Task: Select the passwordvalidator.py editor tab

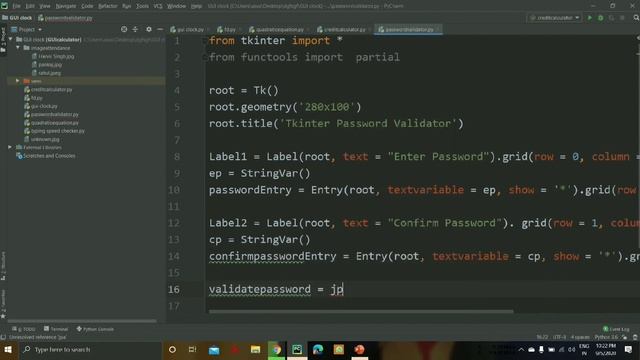Action: pos(408,29)
